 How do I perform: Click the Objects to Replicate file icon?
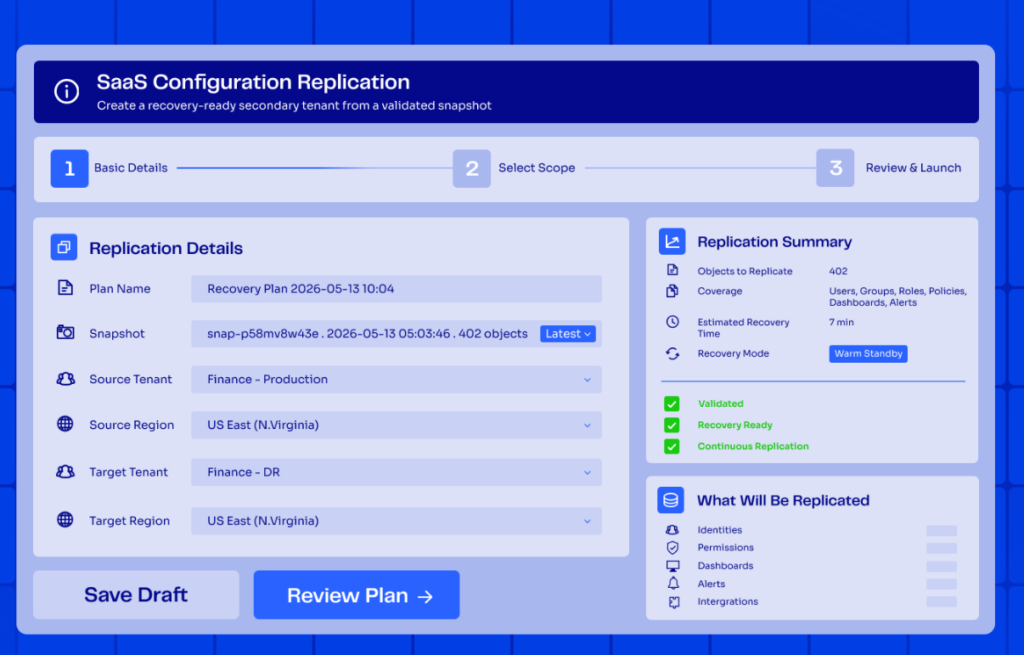tap(673, 270)
